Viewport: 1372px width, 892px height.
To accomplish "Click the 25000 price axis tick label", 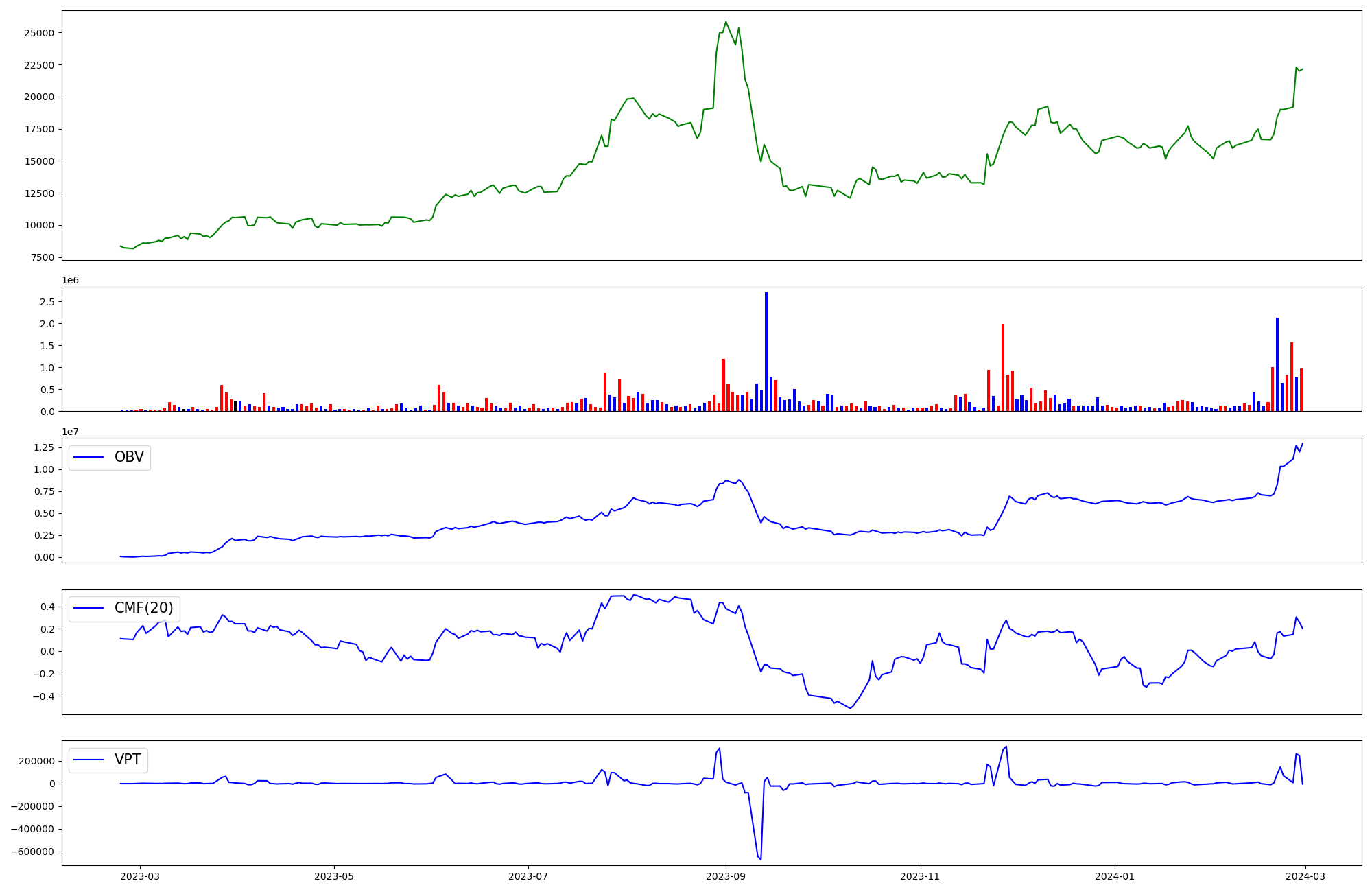I will point(39,33).
